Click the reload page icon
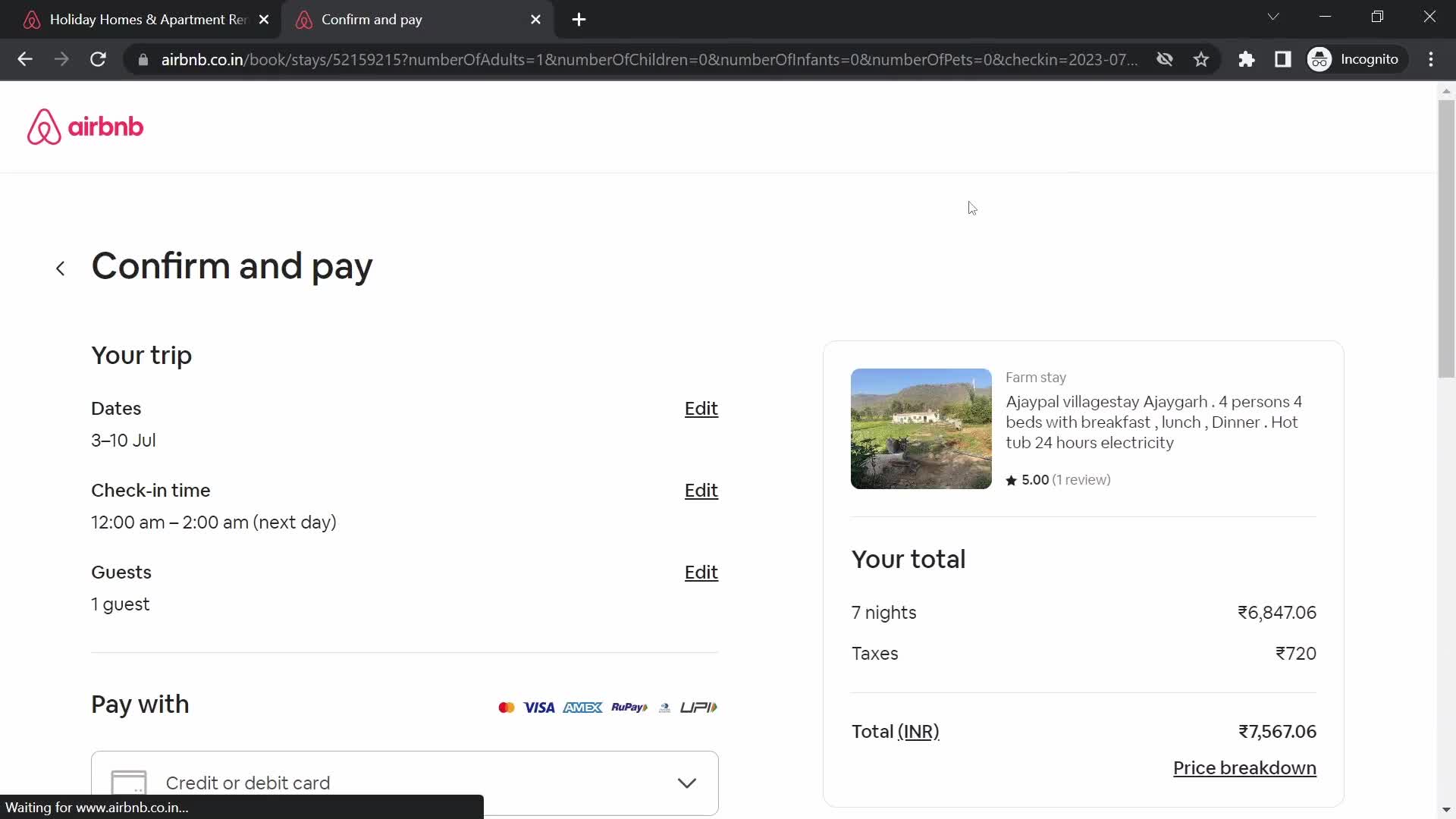Screen dimensions: 1456x819 tap(98, 58)
